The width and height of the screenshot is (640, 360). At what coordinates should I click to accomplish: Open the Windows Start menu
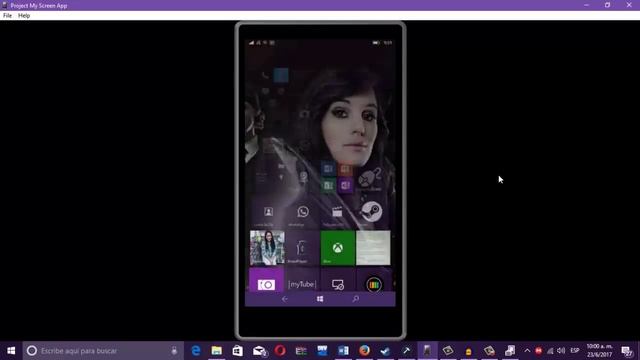(11, 351)
